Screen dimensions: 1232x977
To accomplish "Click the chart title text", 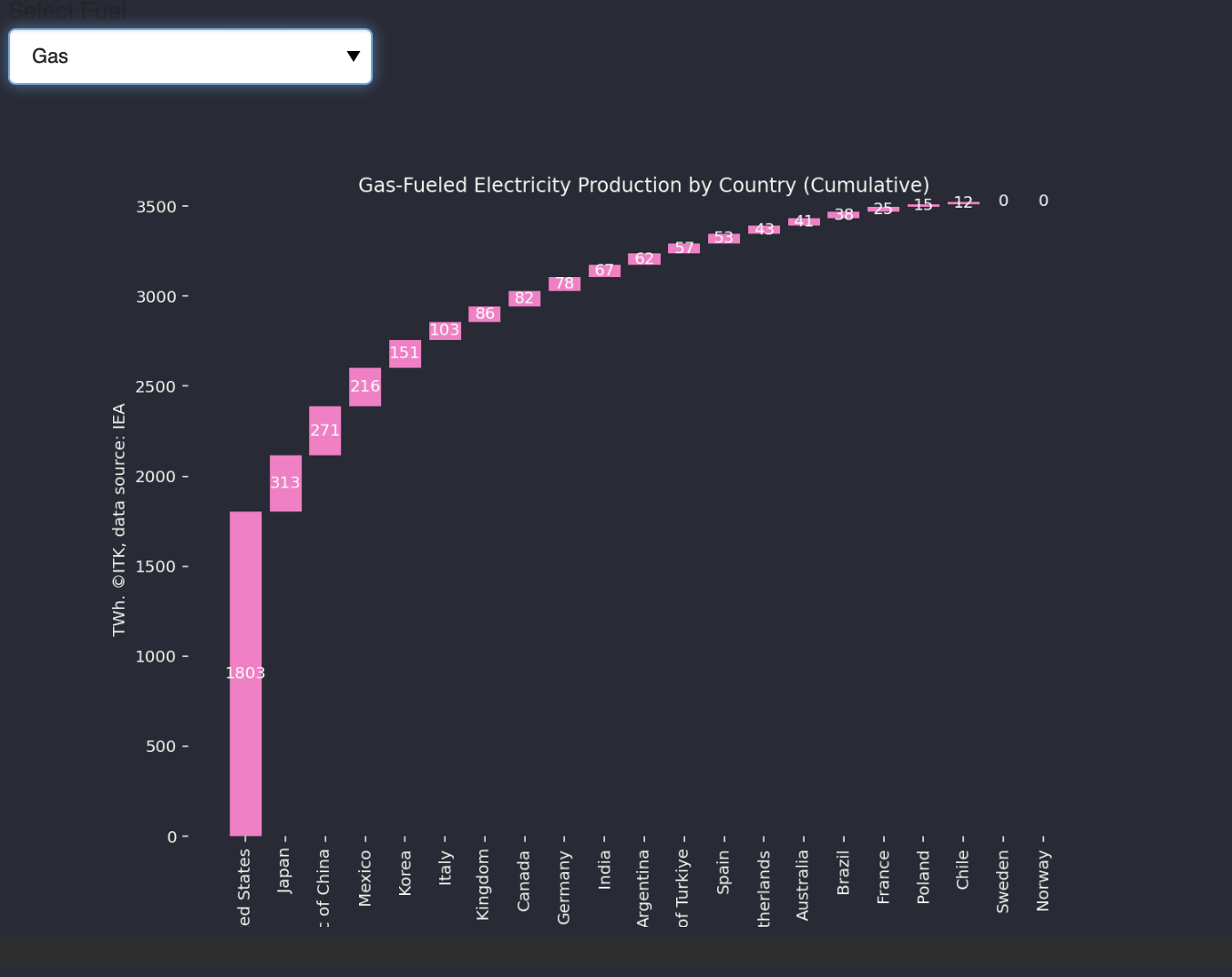I will click(643, 185).
